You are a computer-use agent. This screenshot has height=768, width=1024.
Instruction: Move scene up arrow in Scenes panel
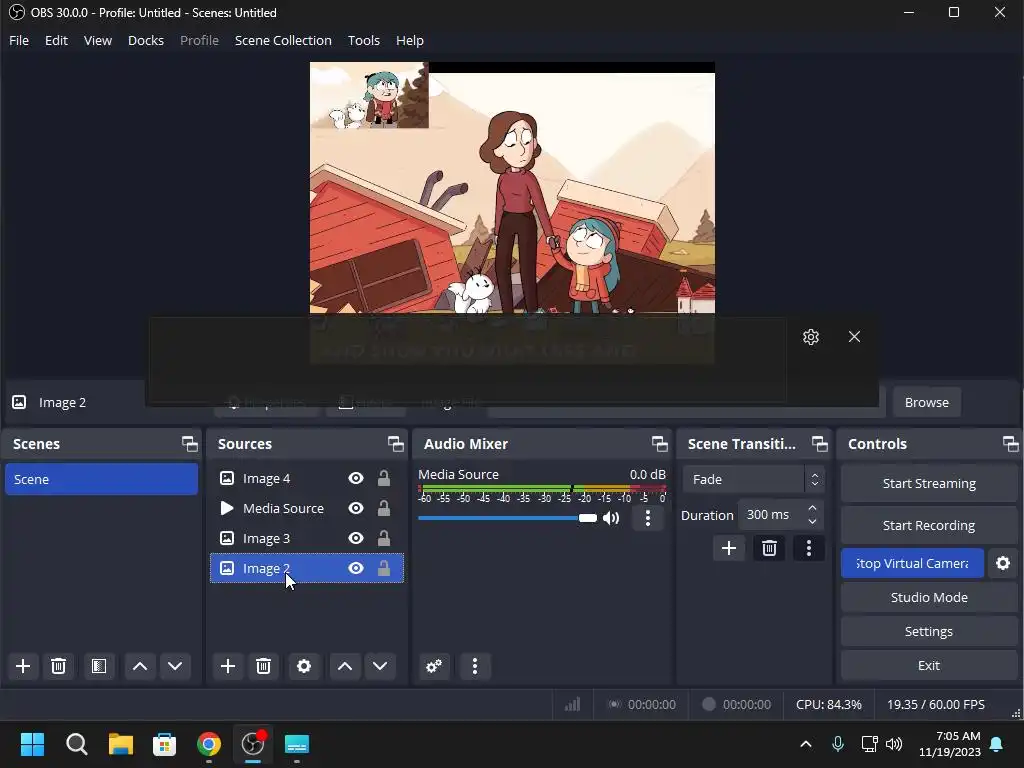tap(140, 666)
